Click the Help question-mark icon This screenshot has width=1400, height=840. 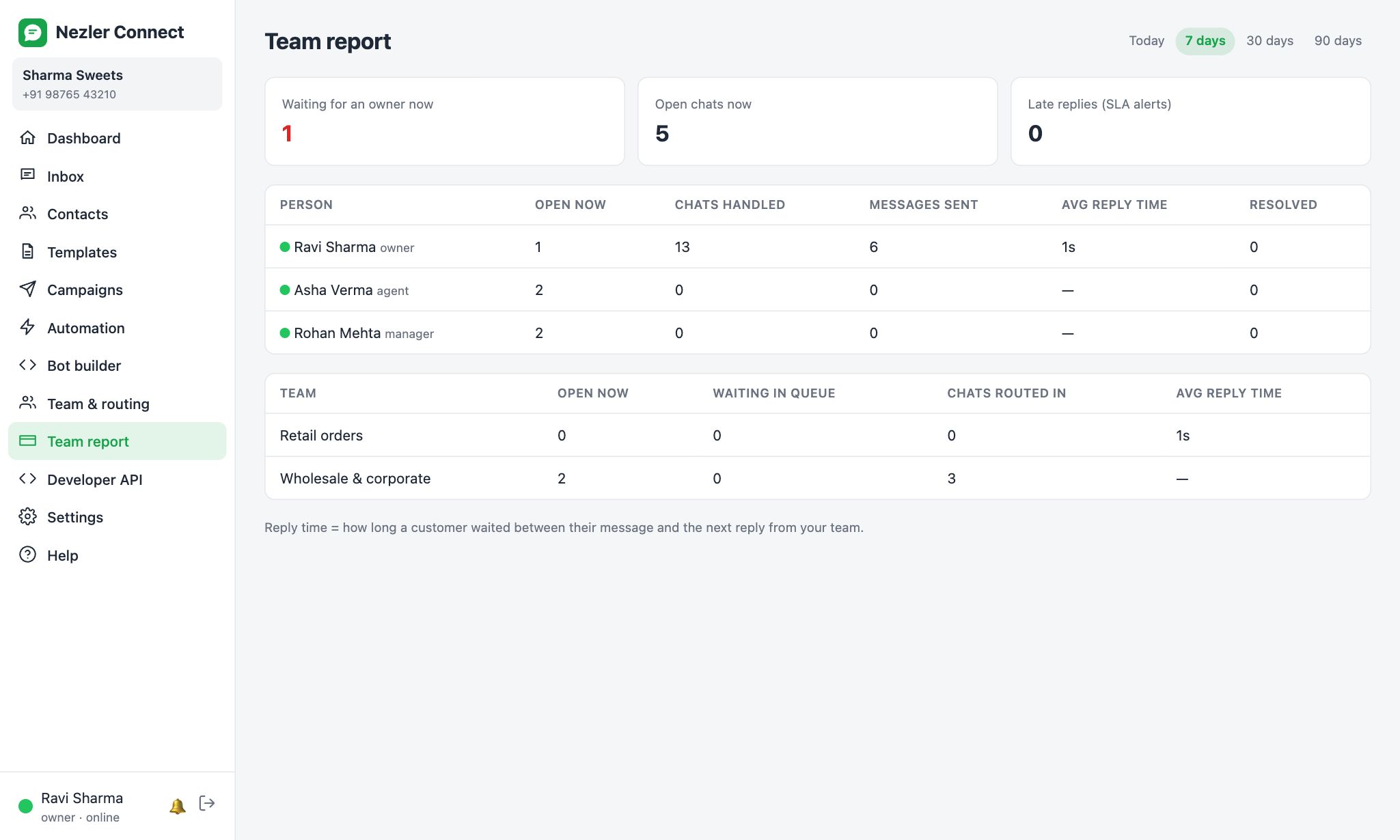27,555
